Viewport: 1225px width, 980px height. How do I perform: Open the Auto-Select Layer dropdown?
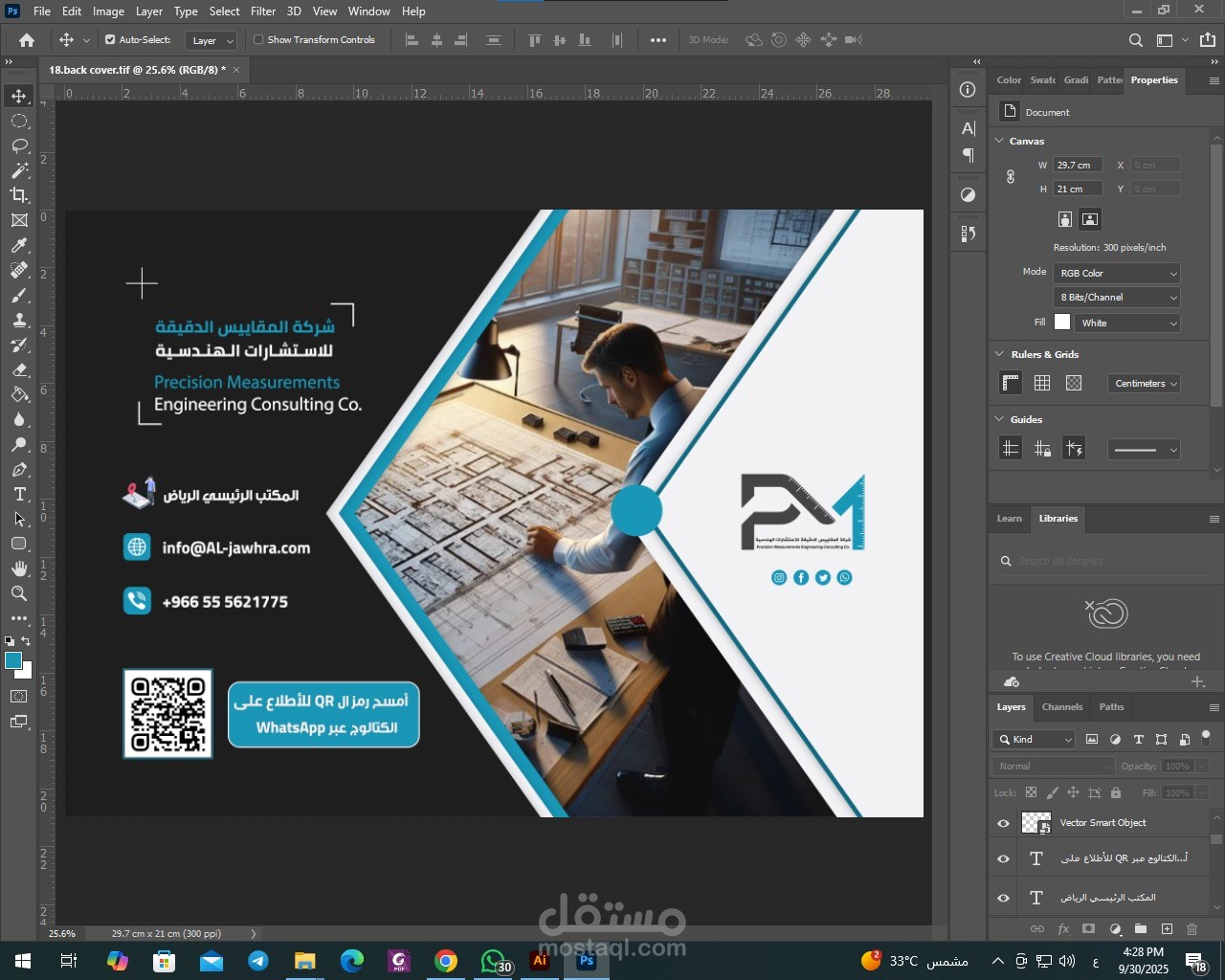pyautogui.click(x=212, y=40)
